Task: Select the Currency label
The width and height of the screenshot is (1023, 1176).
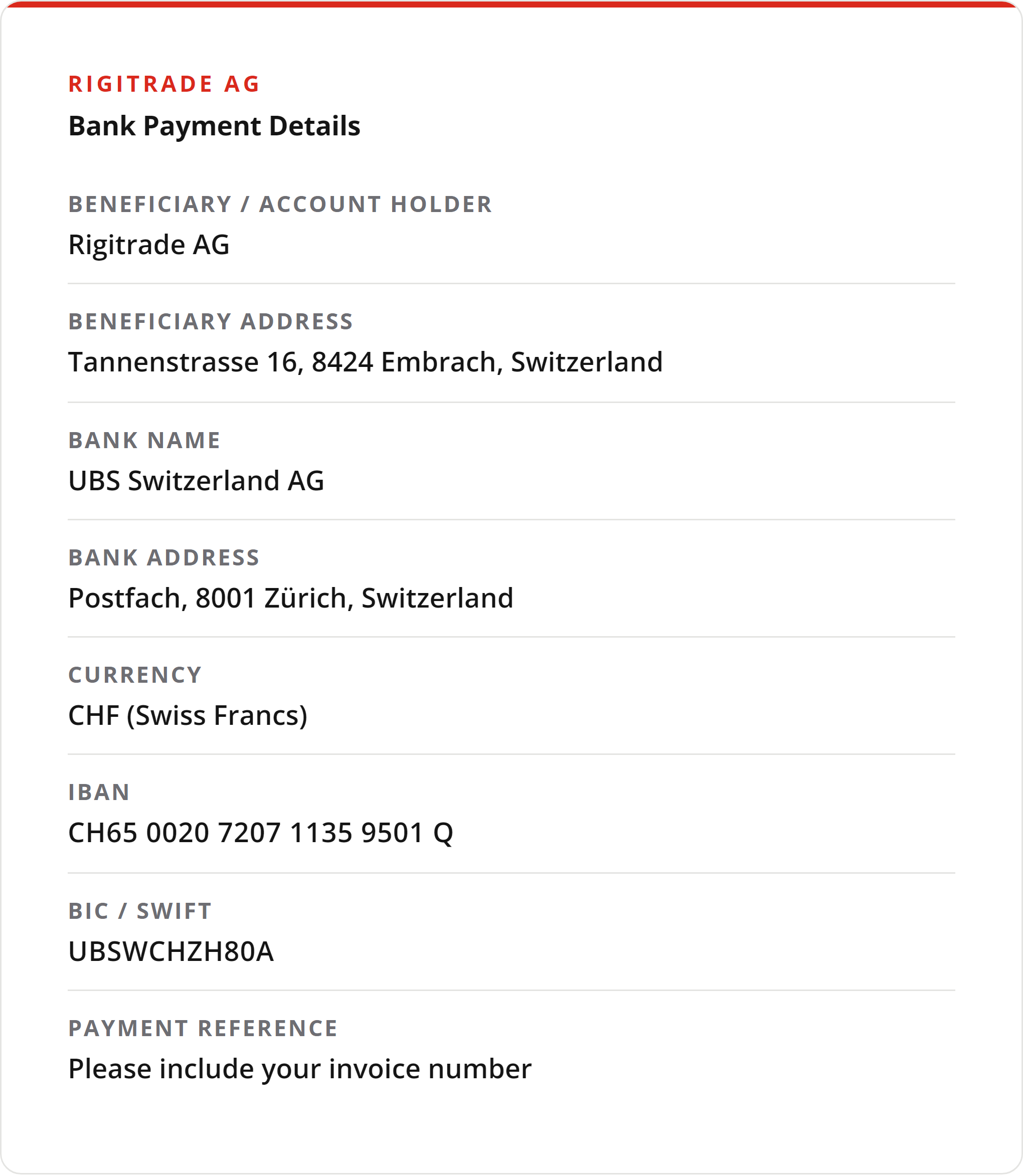Action: coord(135,675)
